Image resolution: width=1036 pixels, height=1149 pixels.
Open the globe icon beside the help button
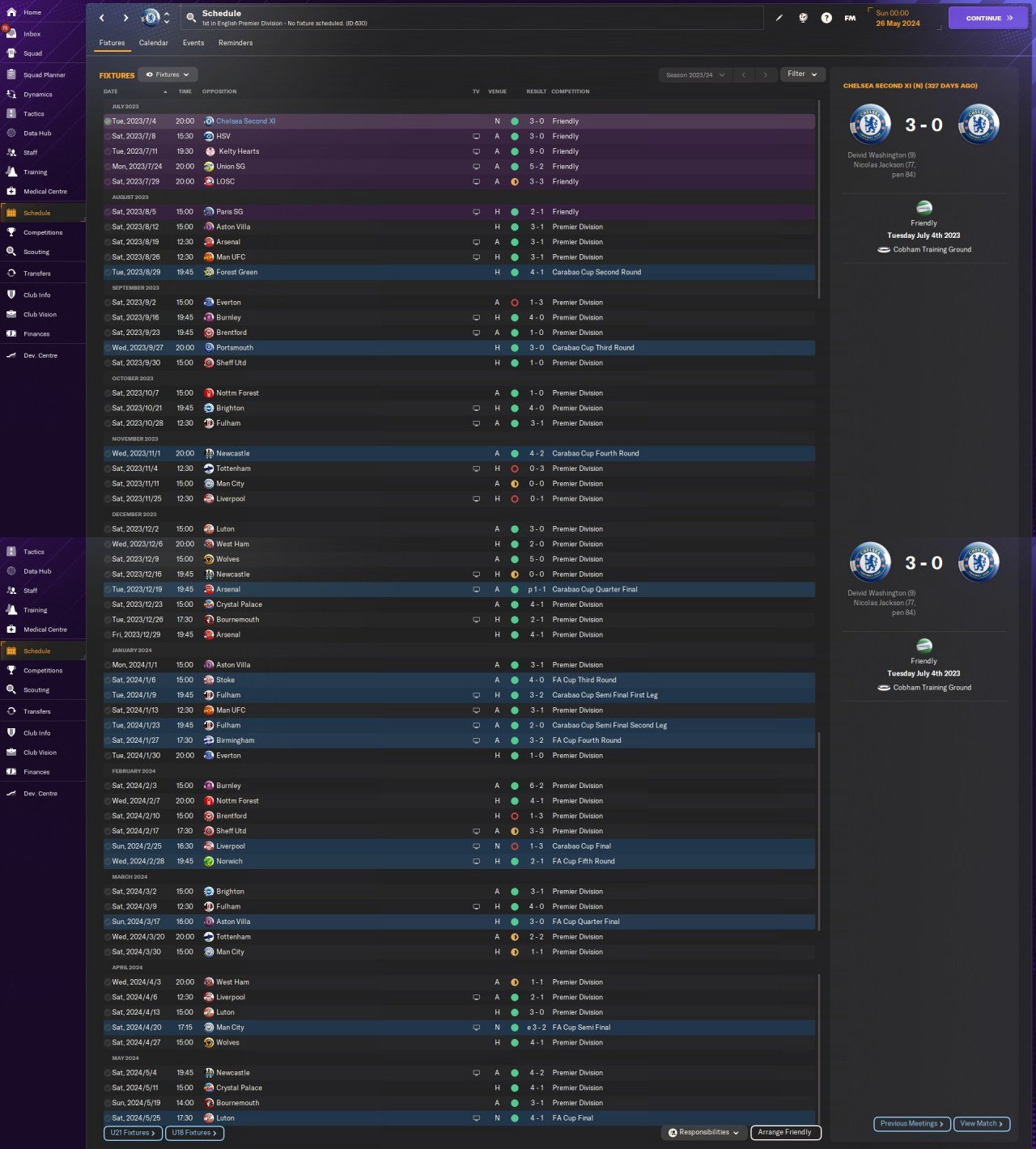(803, 18)
